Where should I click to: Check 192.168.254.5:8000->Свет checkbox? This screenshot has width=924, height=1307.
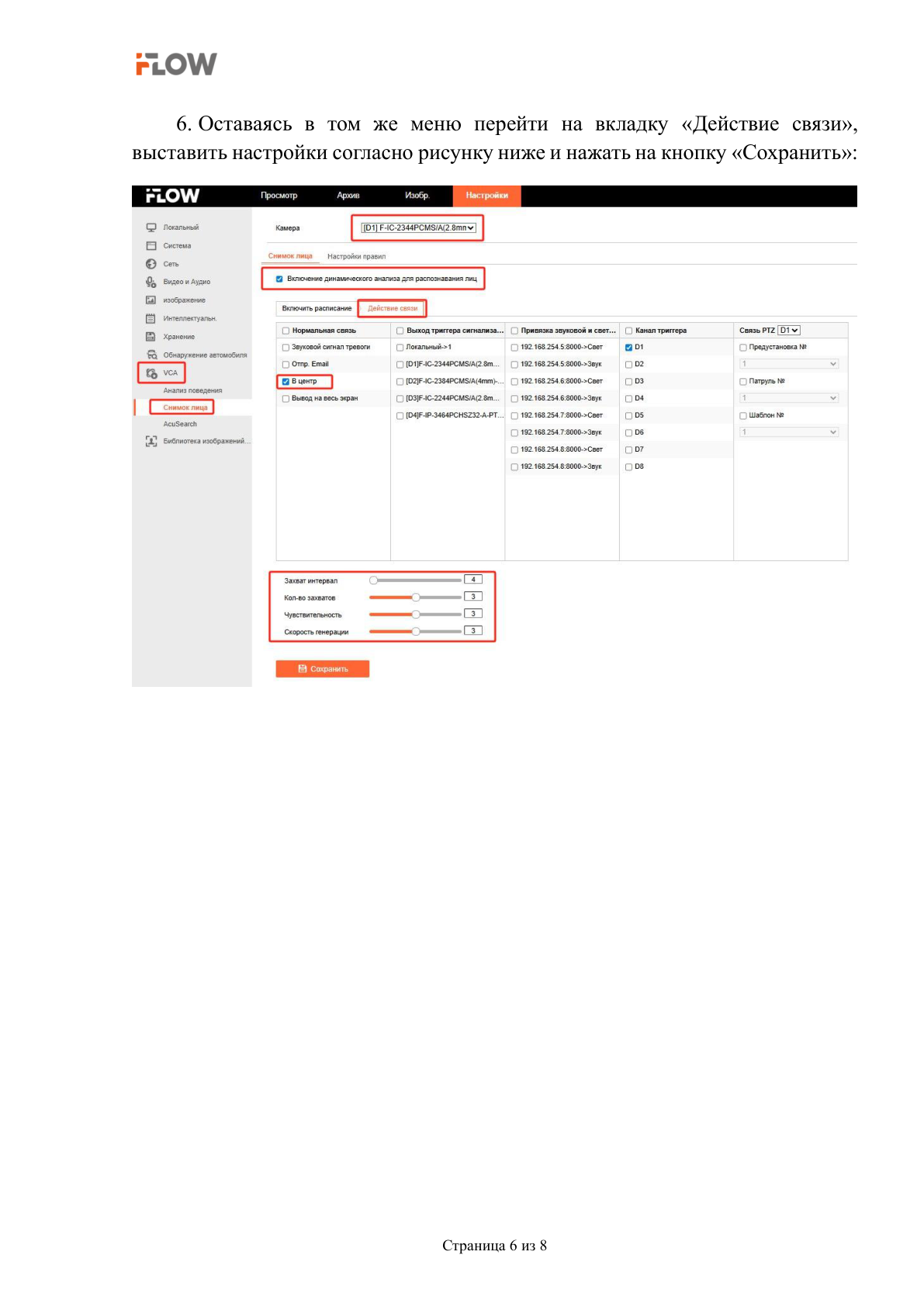pos(514,347)
